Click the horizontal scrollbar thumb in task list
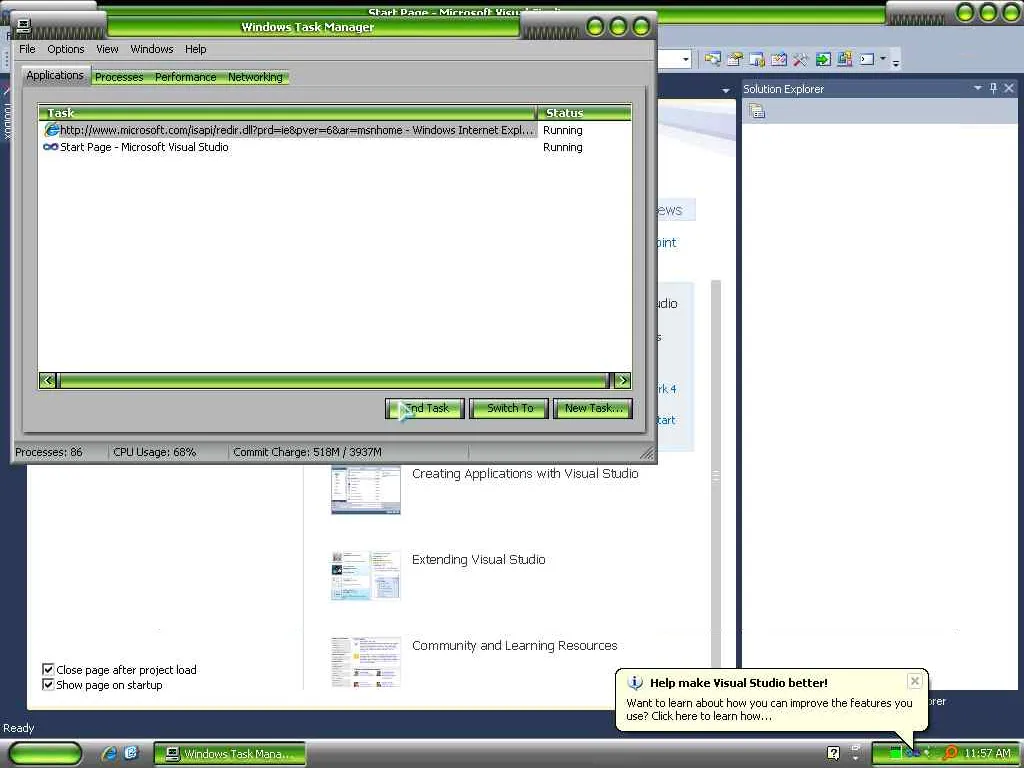 [333, 380]
